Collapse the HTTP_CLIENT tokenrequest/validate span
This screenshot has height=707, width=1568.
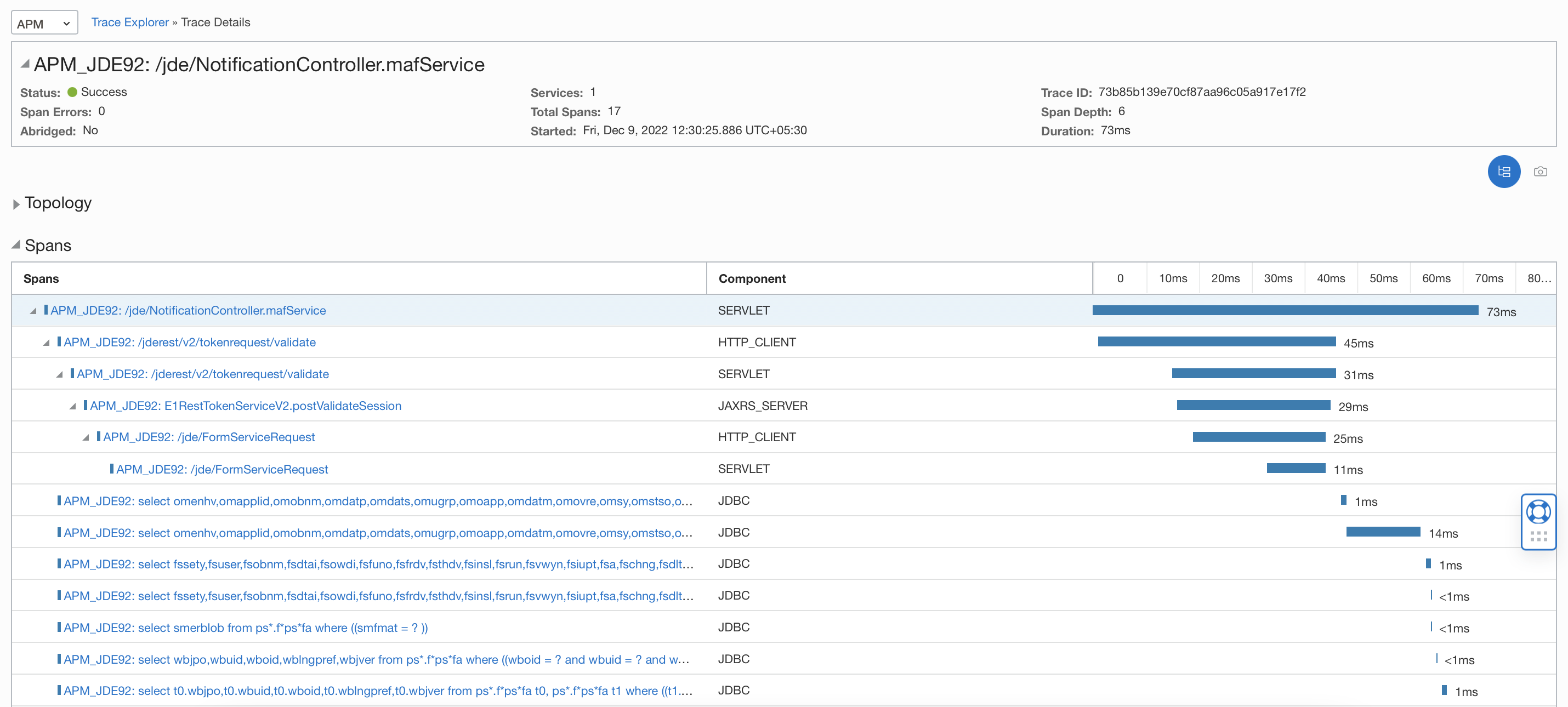[46, 343]
